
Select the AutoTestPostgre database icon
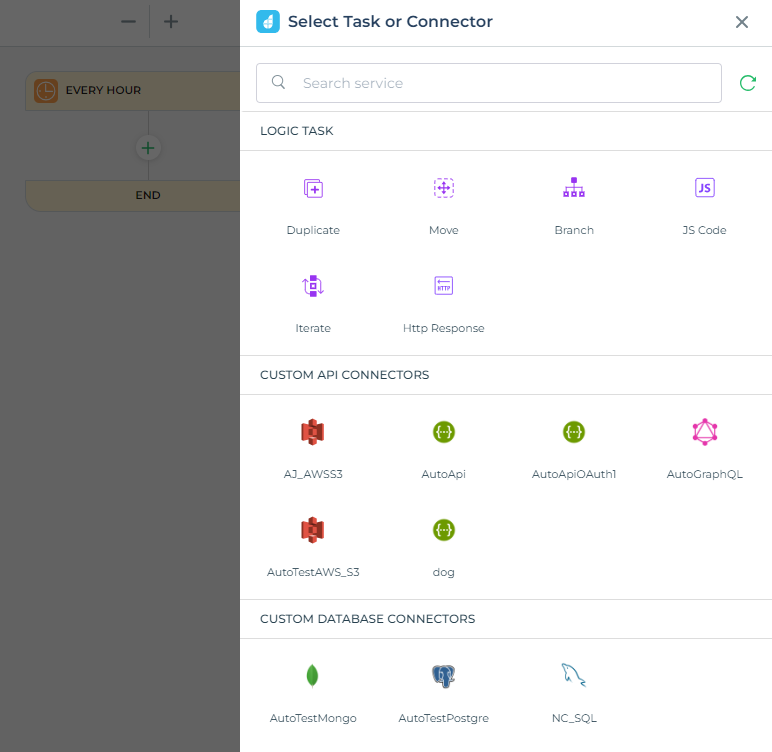tap(444, 676)
